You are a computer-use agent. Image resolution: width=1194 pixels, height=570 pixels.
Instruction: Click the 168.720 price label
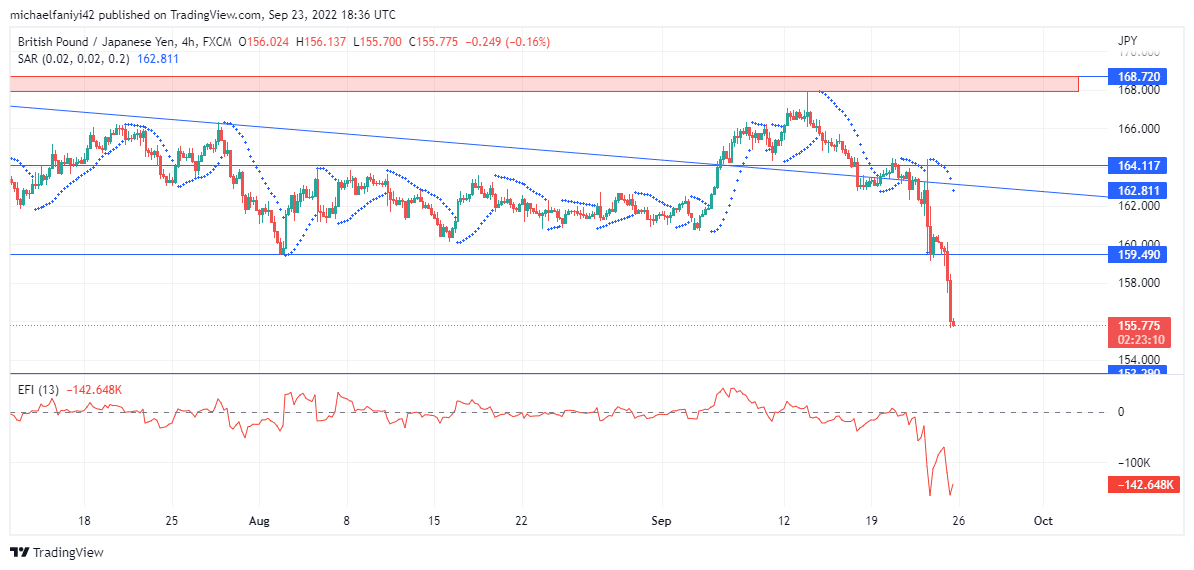tap(1135, 77)
